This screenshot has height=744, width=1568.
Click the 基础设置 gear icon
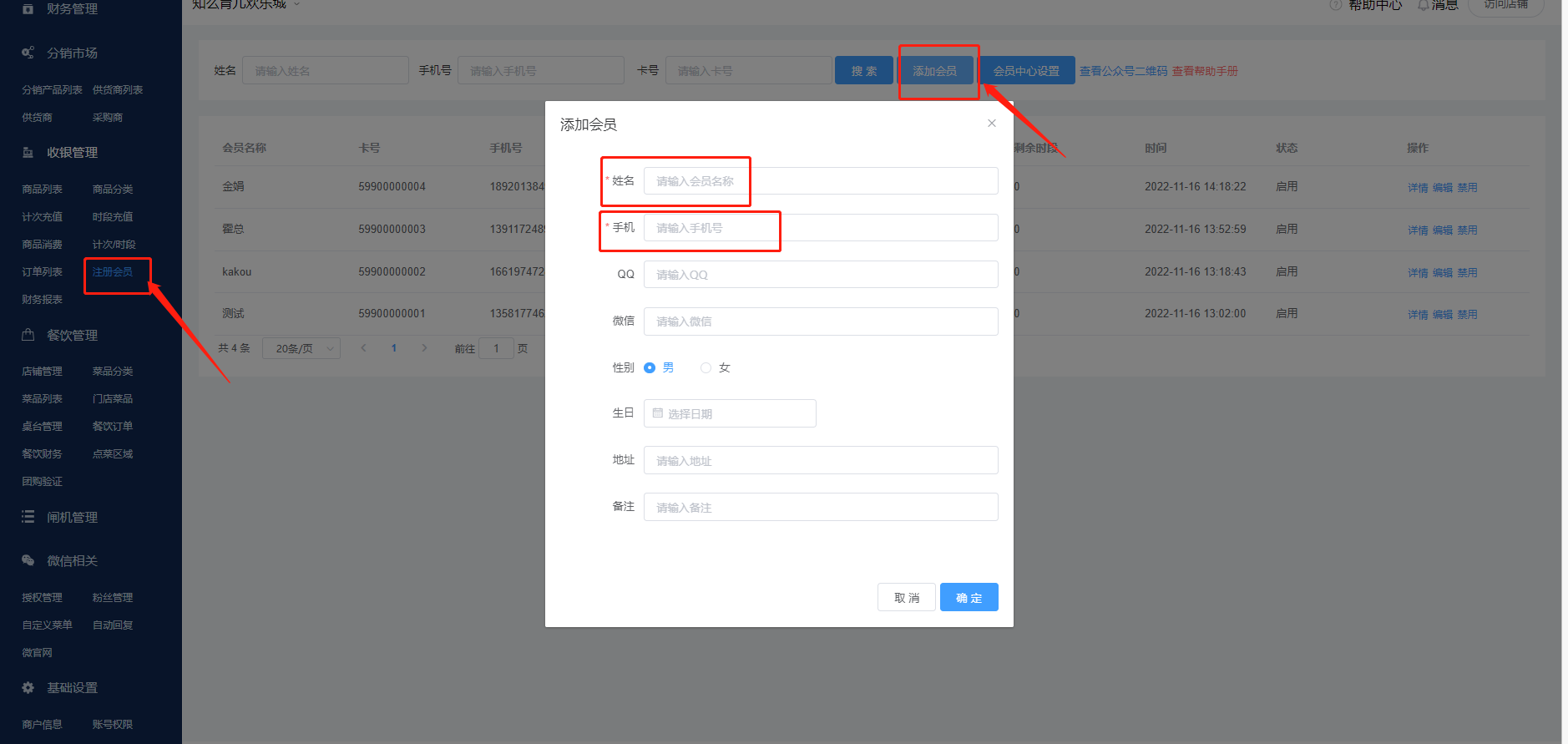coord(28,687)
